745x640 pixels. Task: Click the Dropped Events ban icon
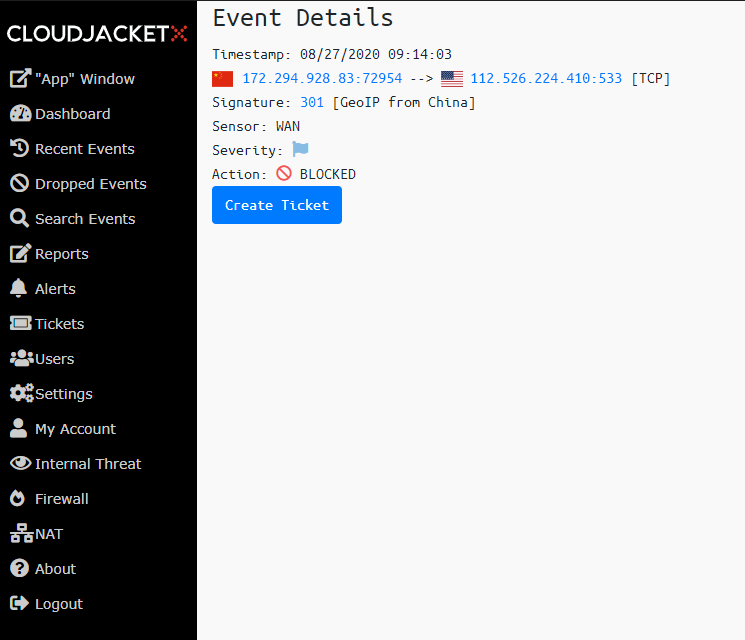(x=19, y=183)
